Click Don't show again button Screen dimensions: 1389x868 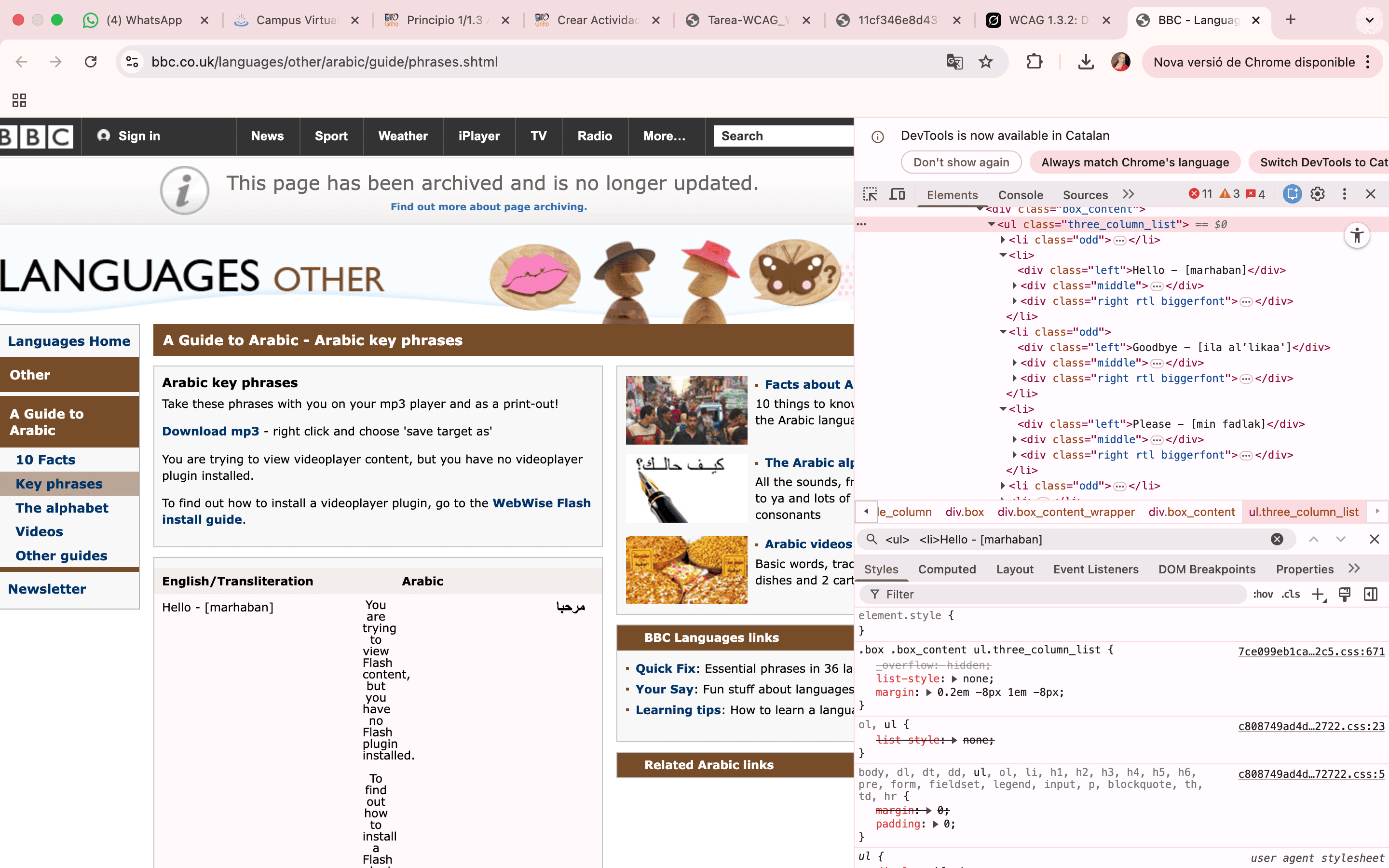(x=961, y=163)
